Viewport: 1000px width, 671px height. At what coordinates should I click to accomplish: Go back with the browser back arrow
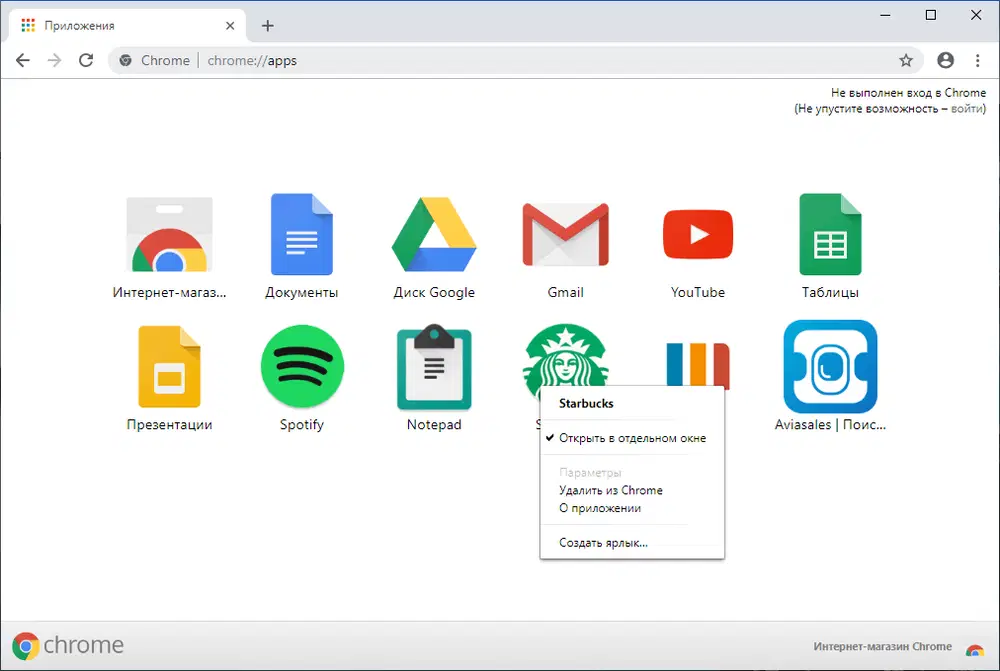coord(23,61)
